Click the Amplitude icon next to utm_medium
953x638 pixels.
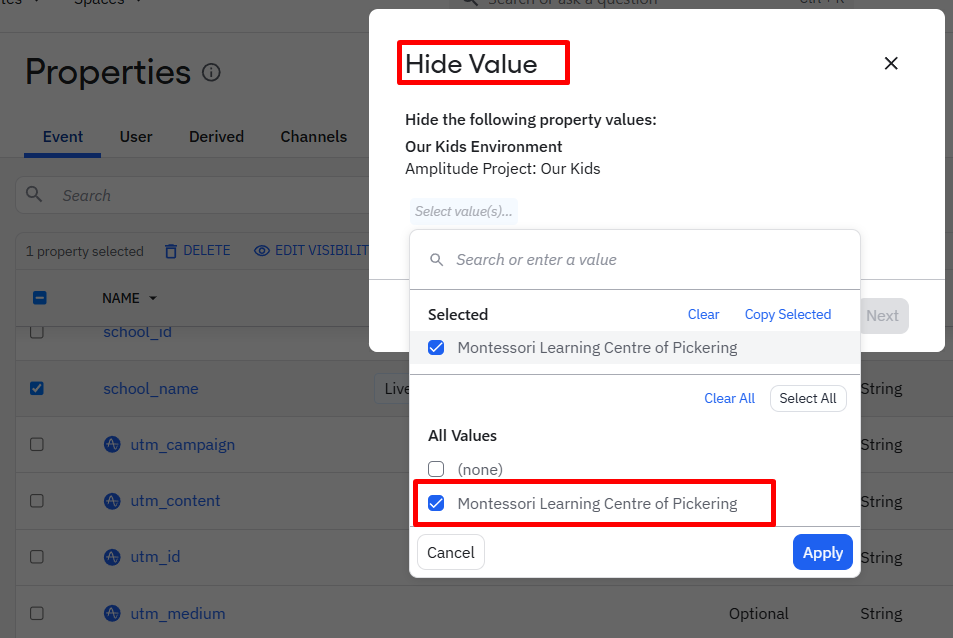(x=113, y=613)
